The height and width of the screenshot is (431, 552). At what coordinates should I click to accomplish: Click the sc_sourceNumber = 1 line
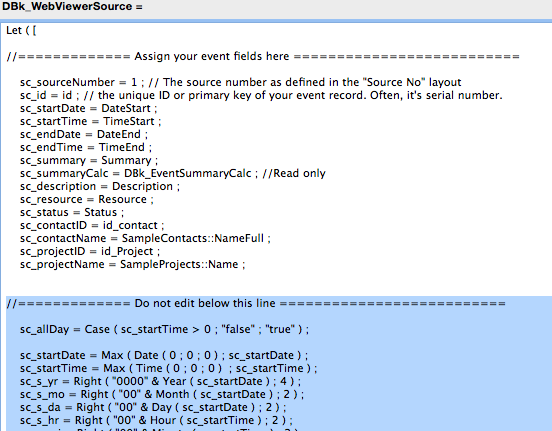pos(240,82)
